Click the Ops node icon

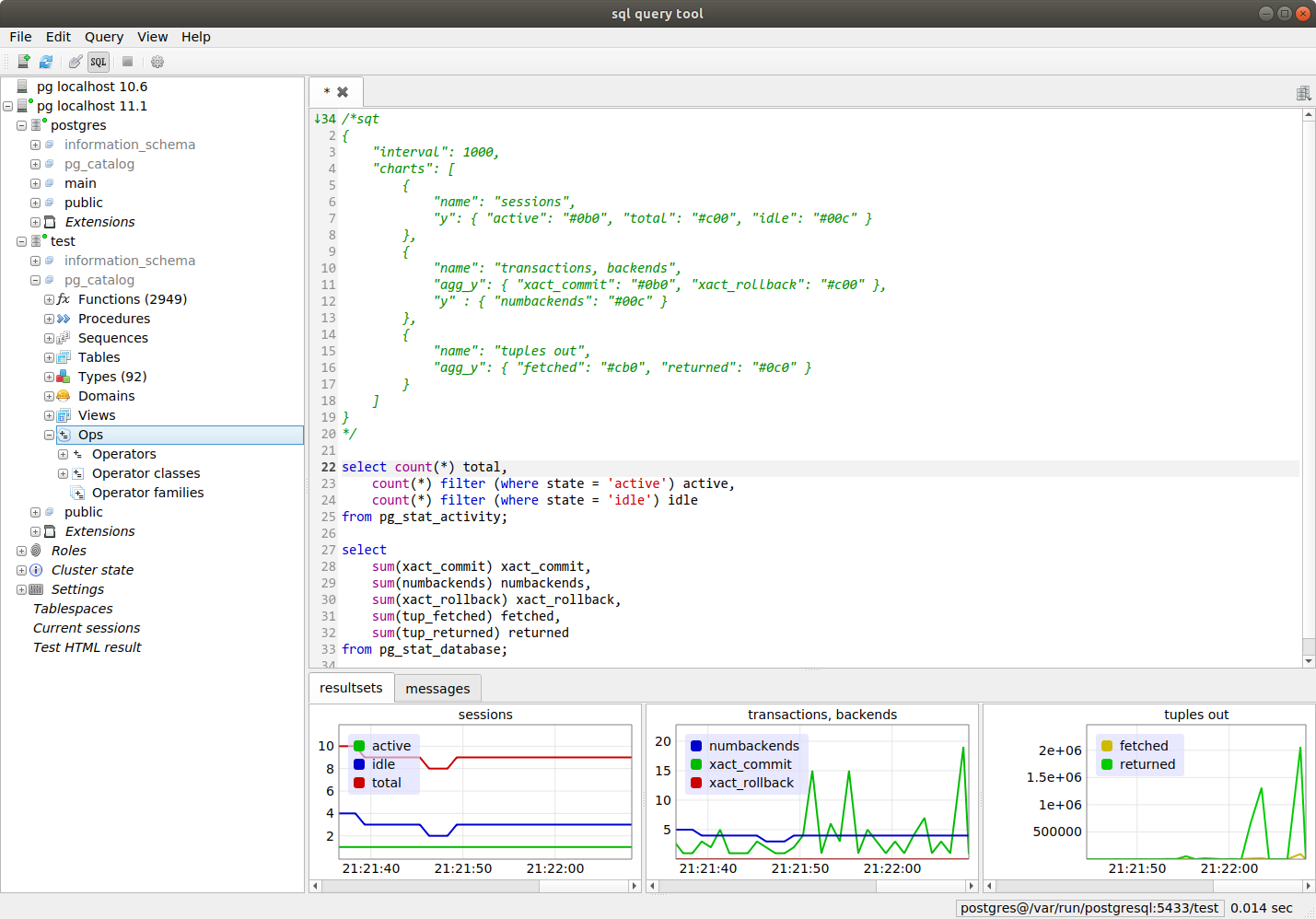(x=64, y=435)
